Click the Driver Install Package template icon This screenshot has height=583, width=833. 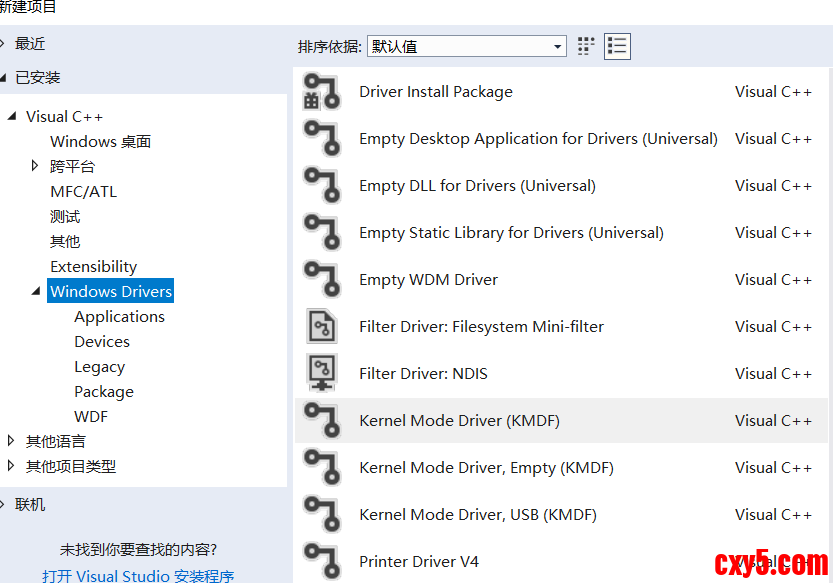pyautogui.click(x=321, y=92)
